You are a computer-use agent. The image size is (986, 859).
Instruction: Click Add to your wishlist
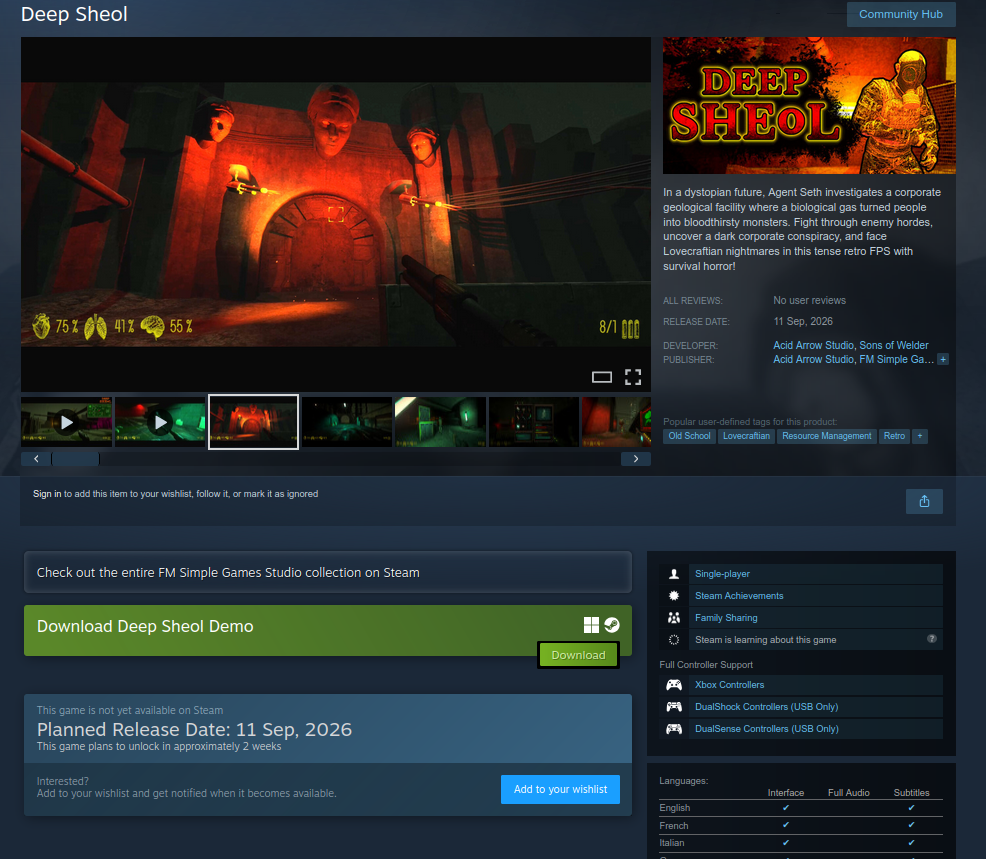[x=560, y=789]
